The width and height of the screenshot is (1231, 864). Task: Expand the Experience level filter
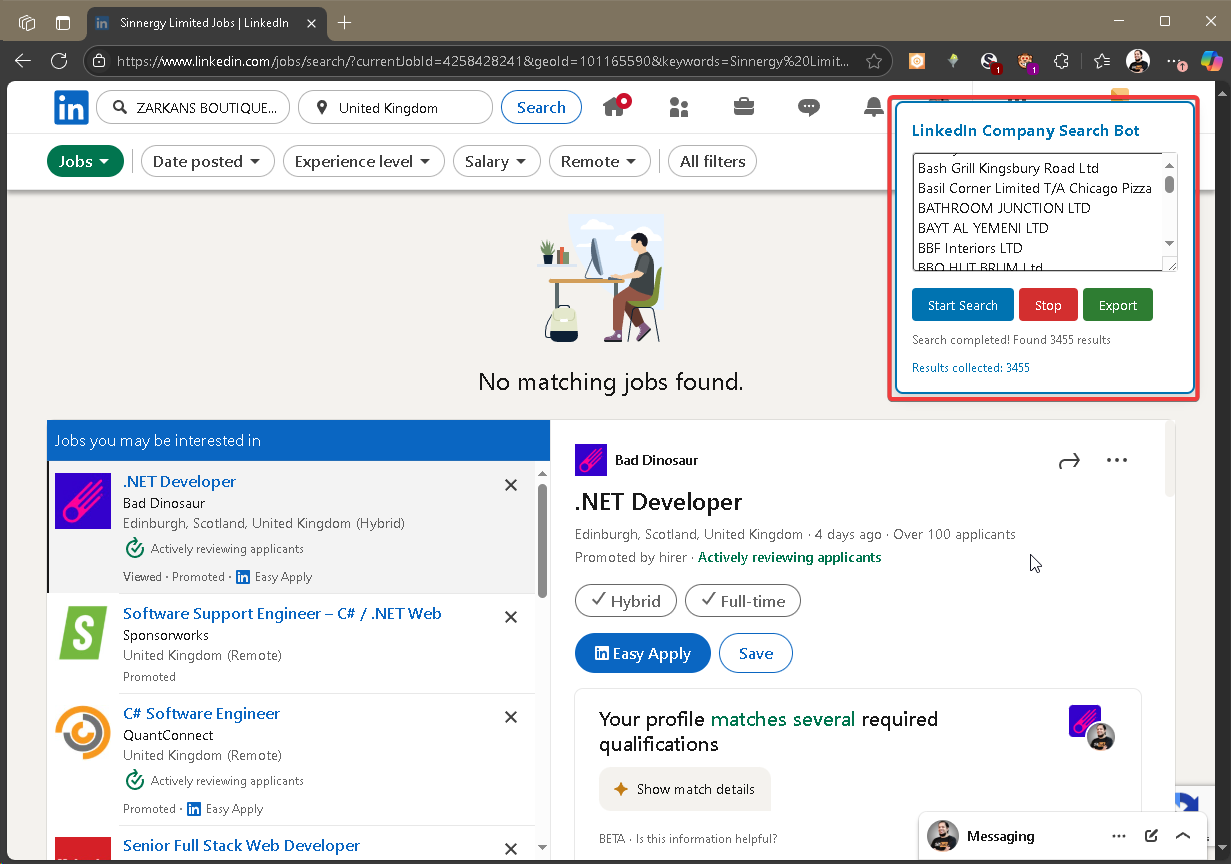point(364,161)
